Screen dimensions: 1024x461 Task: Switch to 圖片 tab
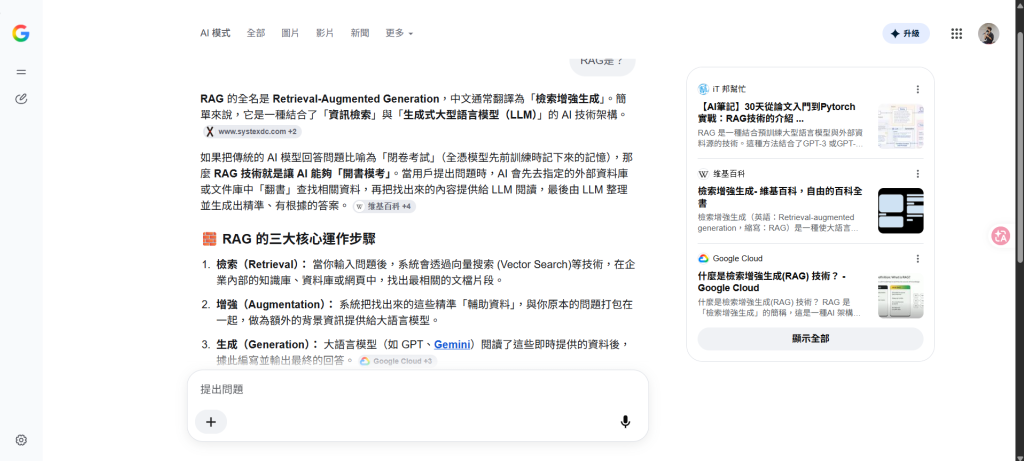pyautogui.click(x=291, y=33)
